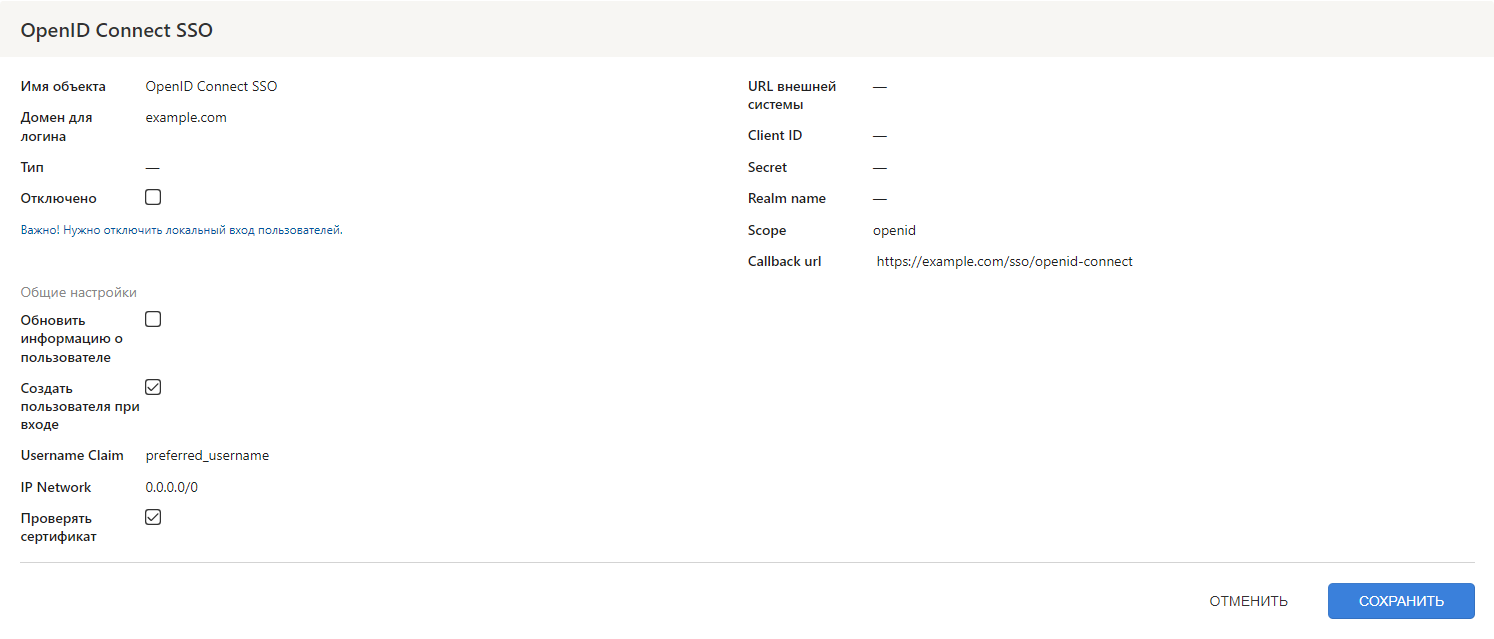Modify the IP Network 0.0.0.0/0 field

pyautogui.click(x=171, y=487)
